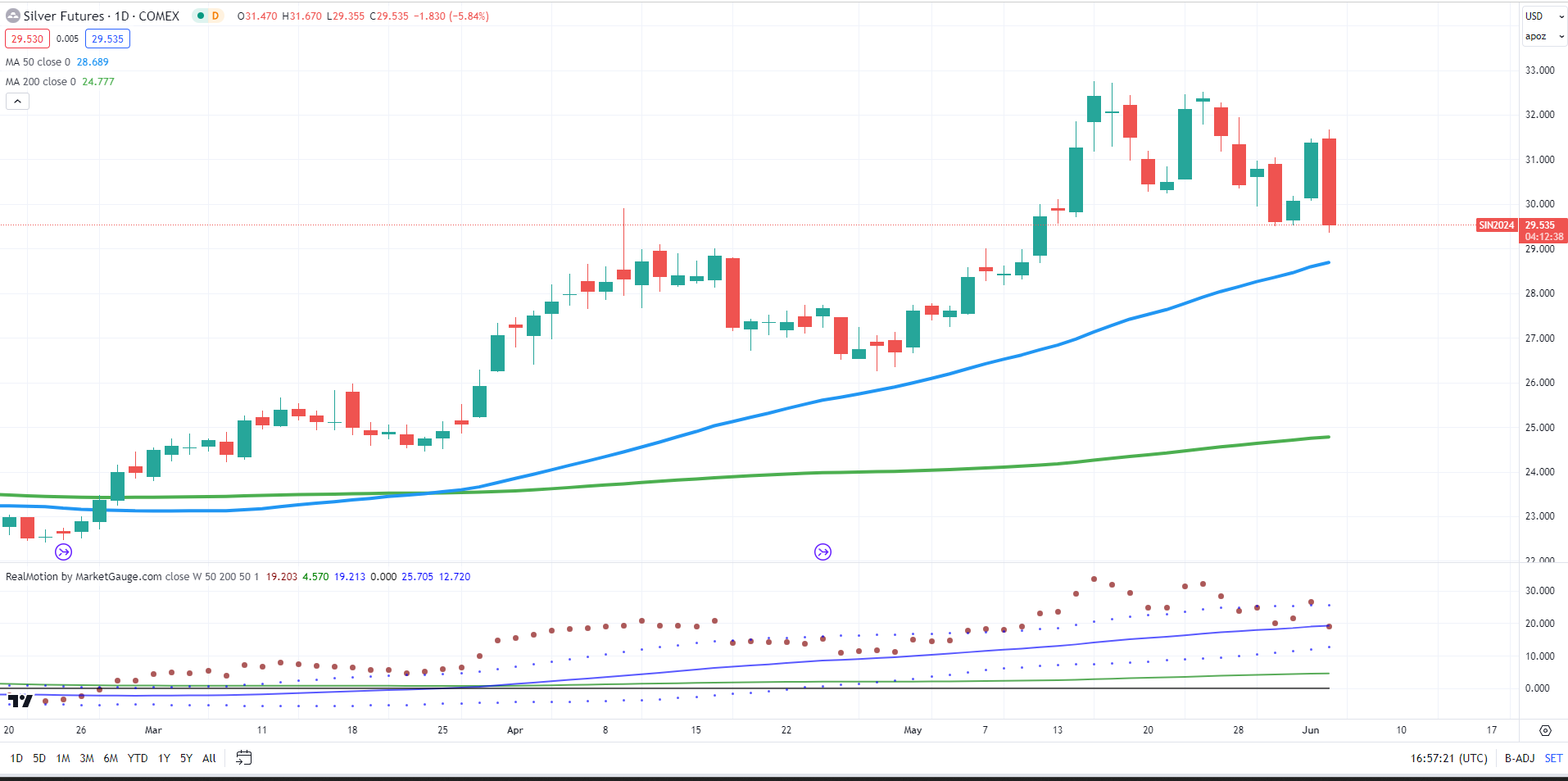Click the green market status dot
Image resolution: width=1568 pixels, height=781 pixels.
(200, 16)
